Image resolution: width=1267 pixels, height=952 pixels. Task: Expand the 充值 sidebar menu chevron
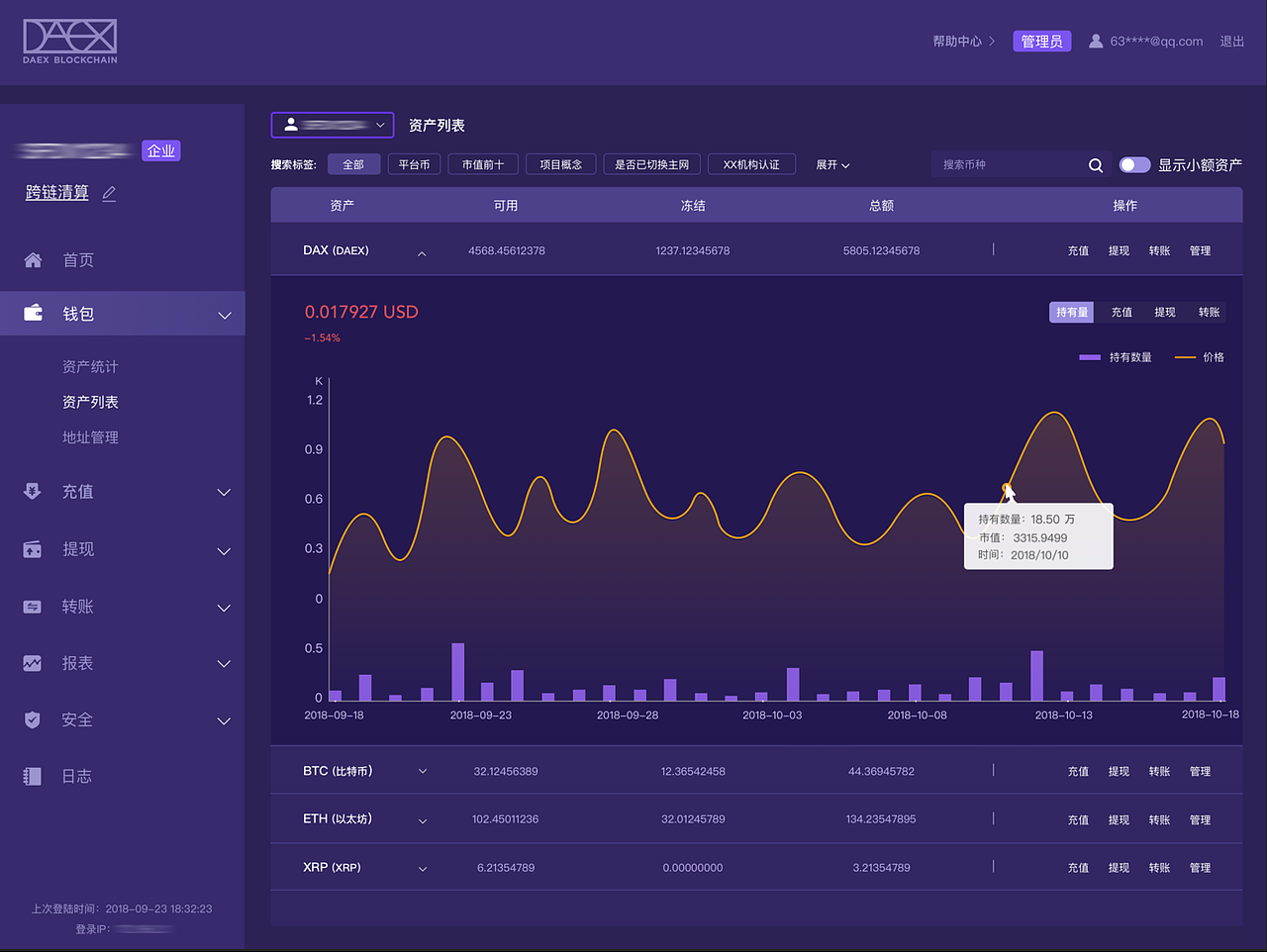[225, 492]
